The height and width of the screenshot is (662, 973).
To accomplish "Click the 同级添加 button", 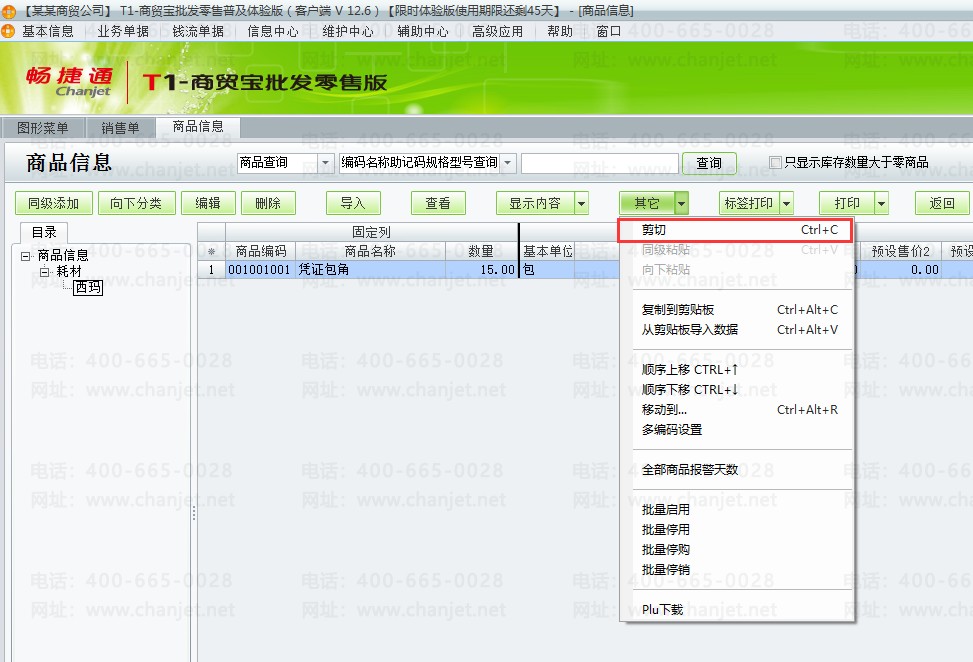I will point(53,204).
